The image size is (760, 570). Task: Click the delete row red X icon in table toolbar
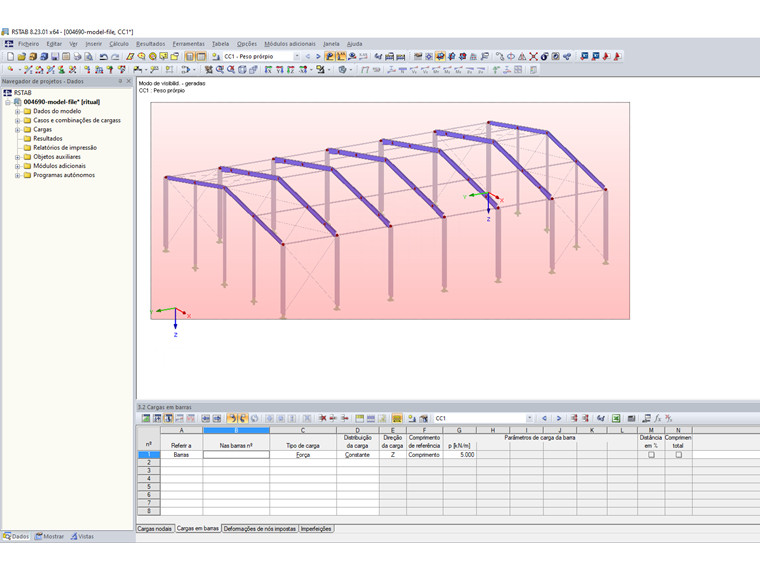(x=322, y=418)
